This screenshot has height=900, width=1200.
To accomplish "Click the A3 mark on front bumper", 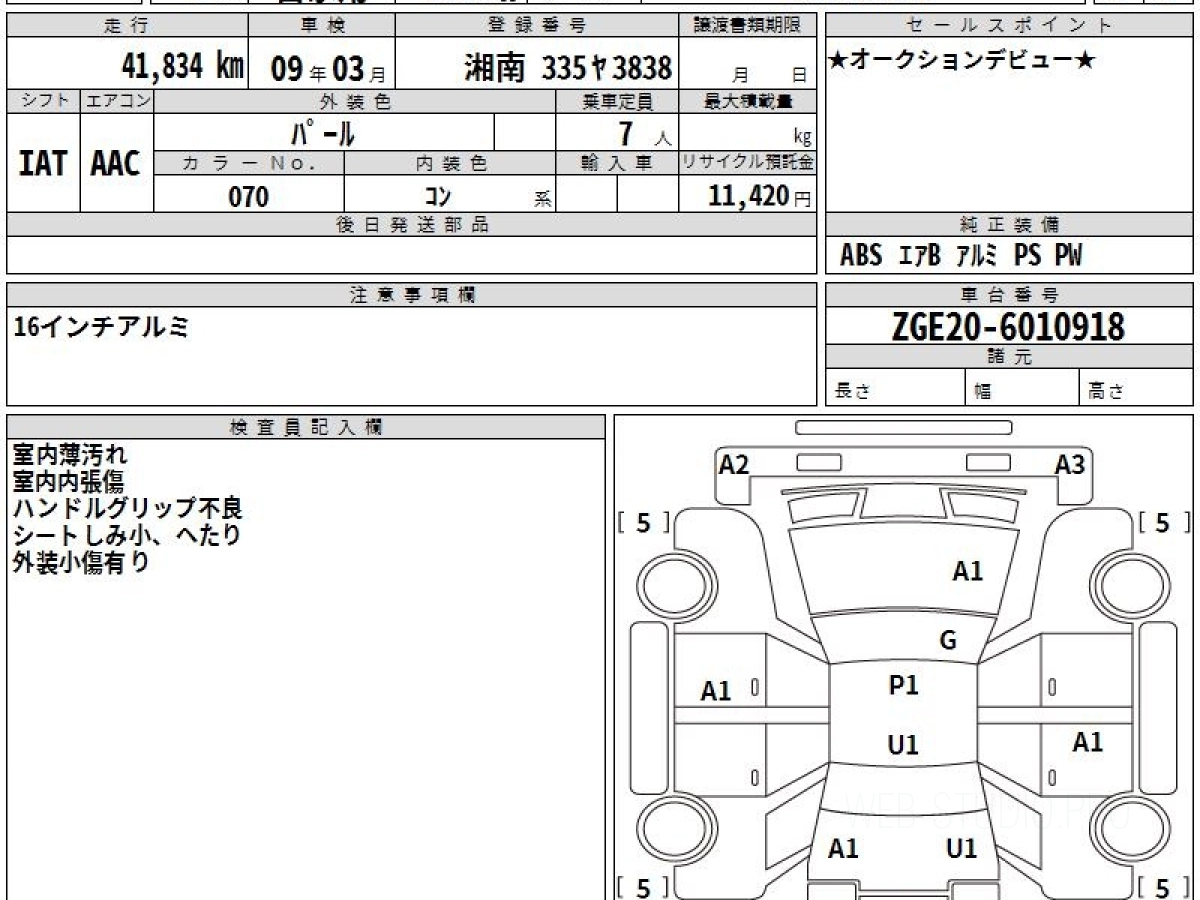I will (1070, 464).
